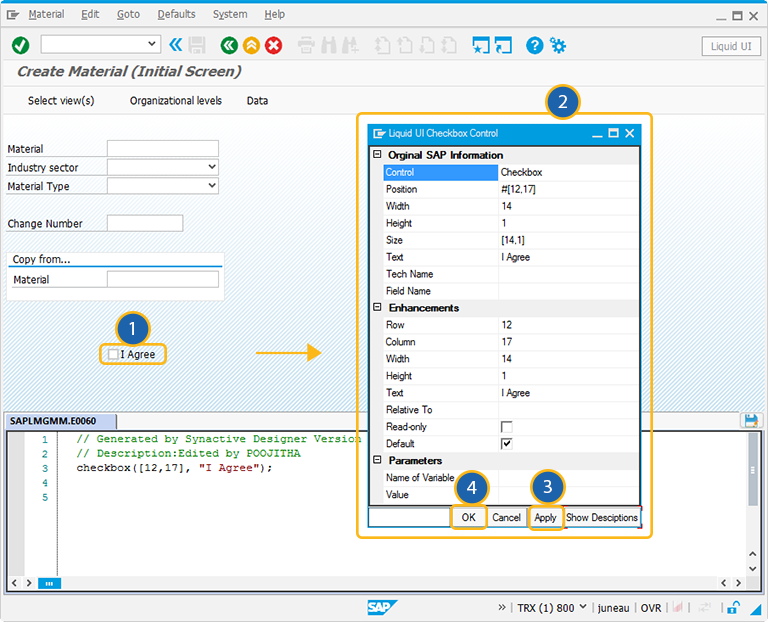Click Apply in Checkbox Control dialog
This screenshot has height=622, width=768.
545,518
